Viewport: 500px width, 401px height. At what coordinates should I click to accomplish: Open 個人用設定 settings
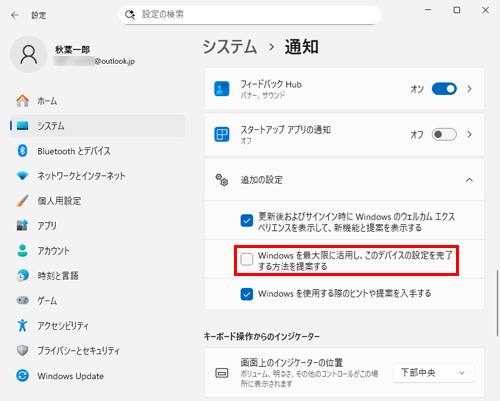tap(59, 201)
